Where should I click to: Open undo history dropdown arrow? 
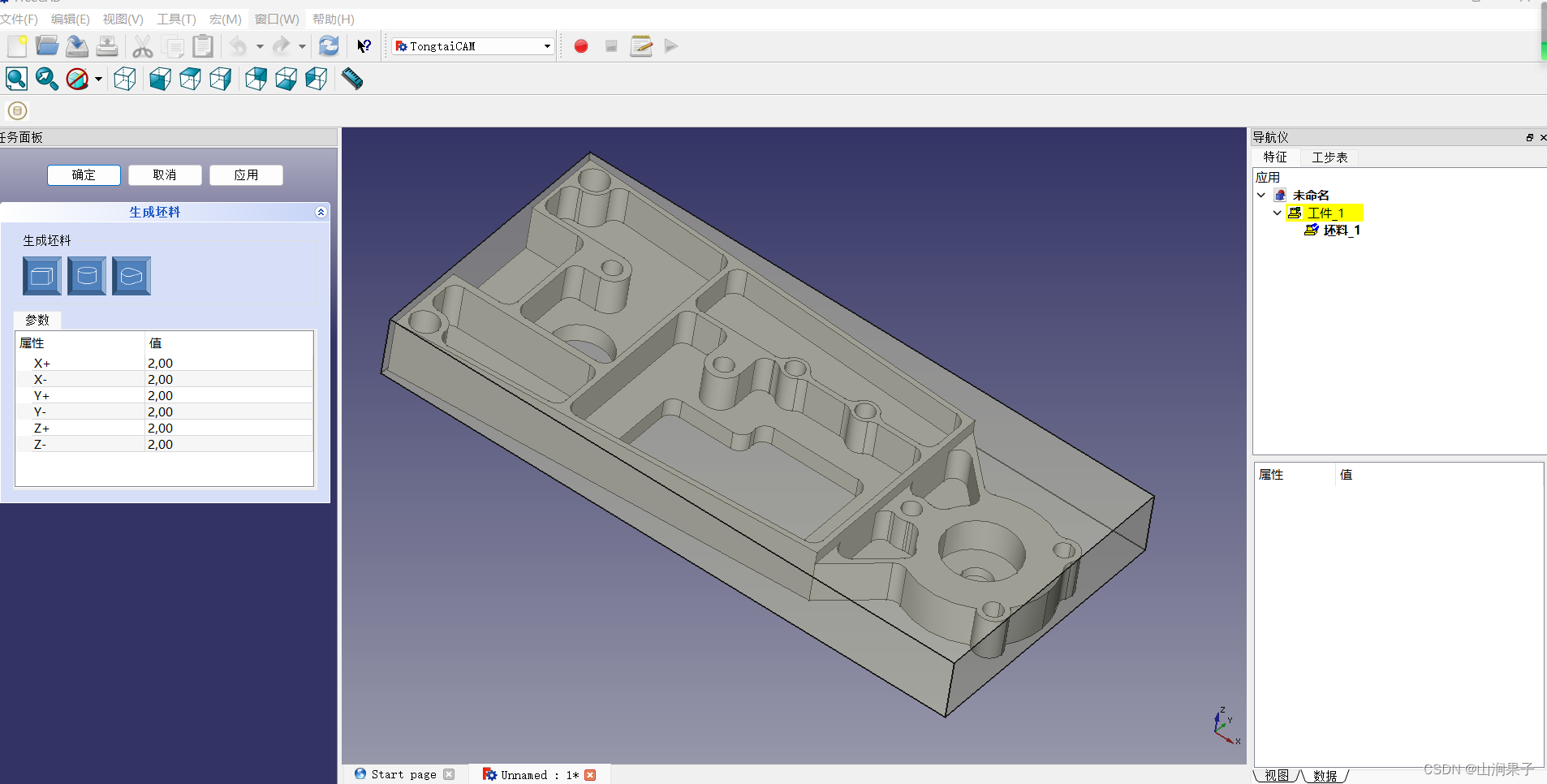(260, 46)
